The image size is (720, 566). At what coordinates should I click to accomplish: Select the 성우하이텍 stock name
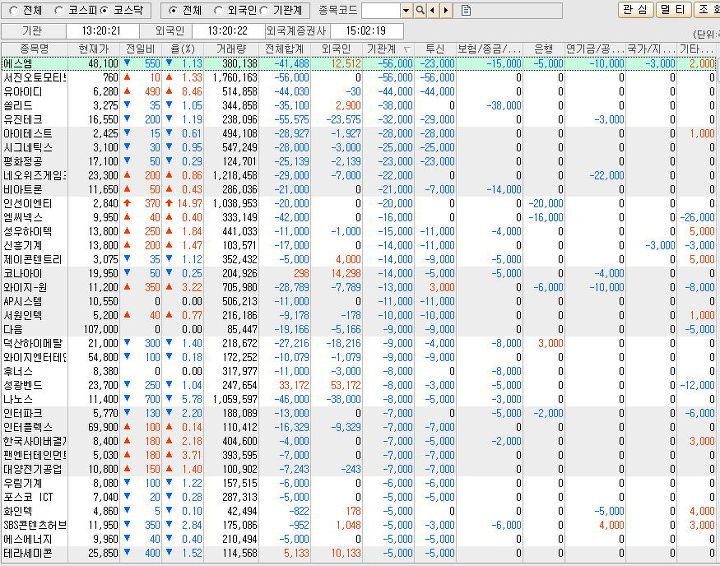point(28,231)
